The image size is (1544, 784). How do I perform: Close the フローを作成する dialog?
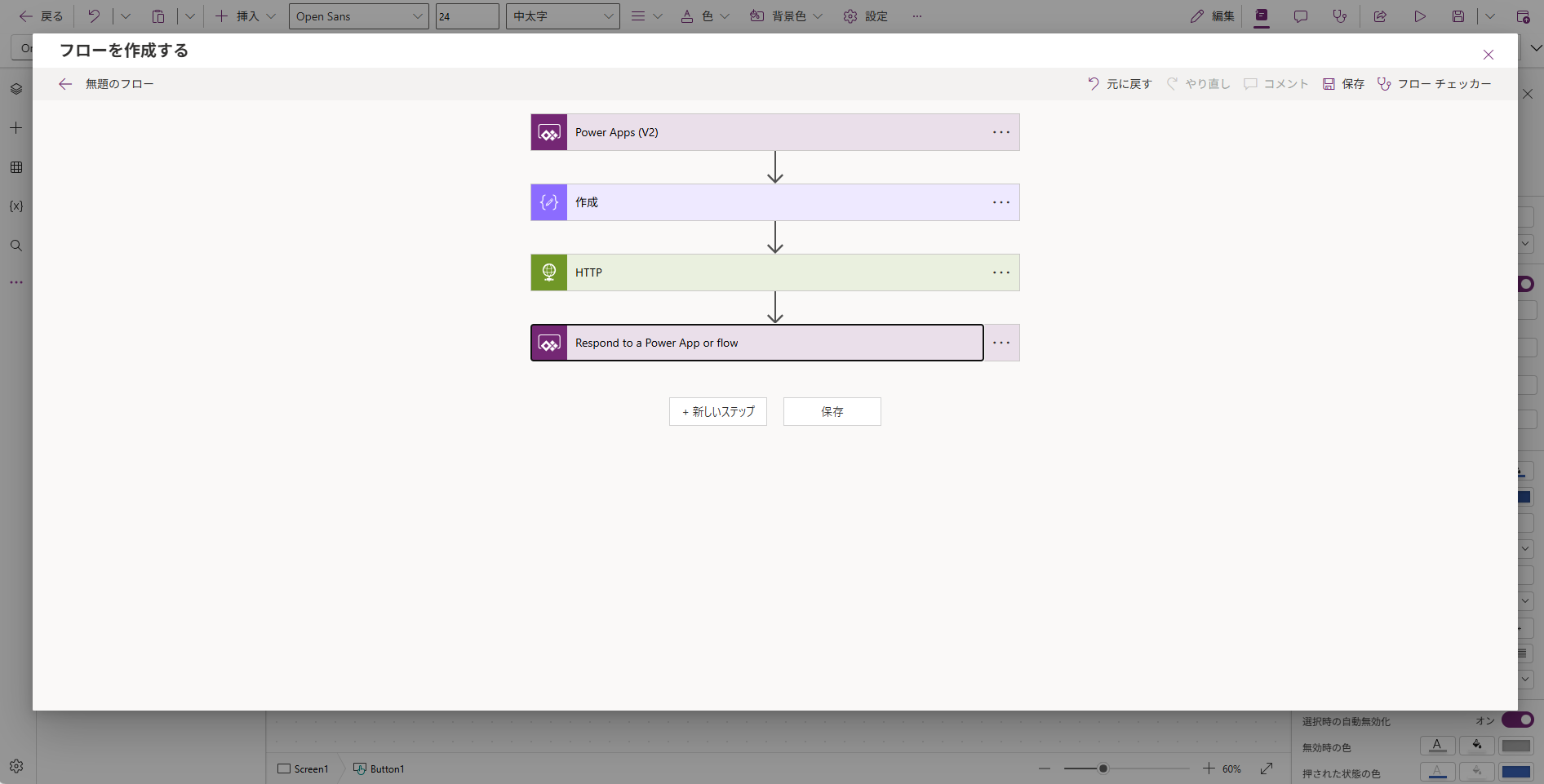click(x=1489, y=55)
